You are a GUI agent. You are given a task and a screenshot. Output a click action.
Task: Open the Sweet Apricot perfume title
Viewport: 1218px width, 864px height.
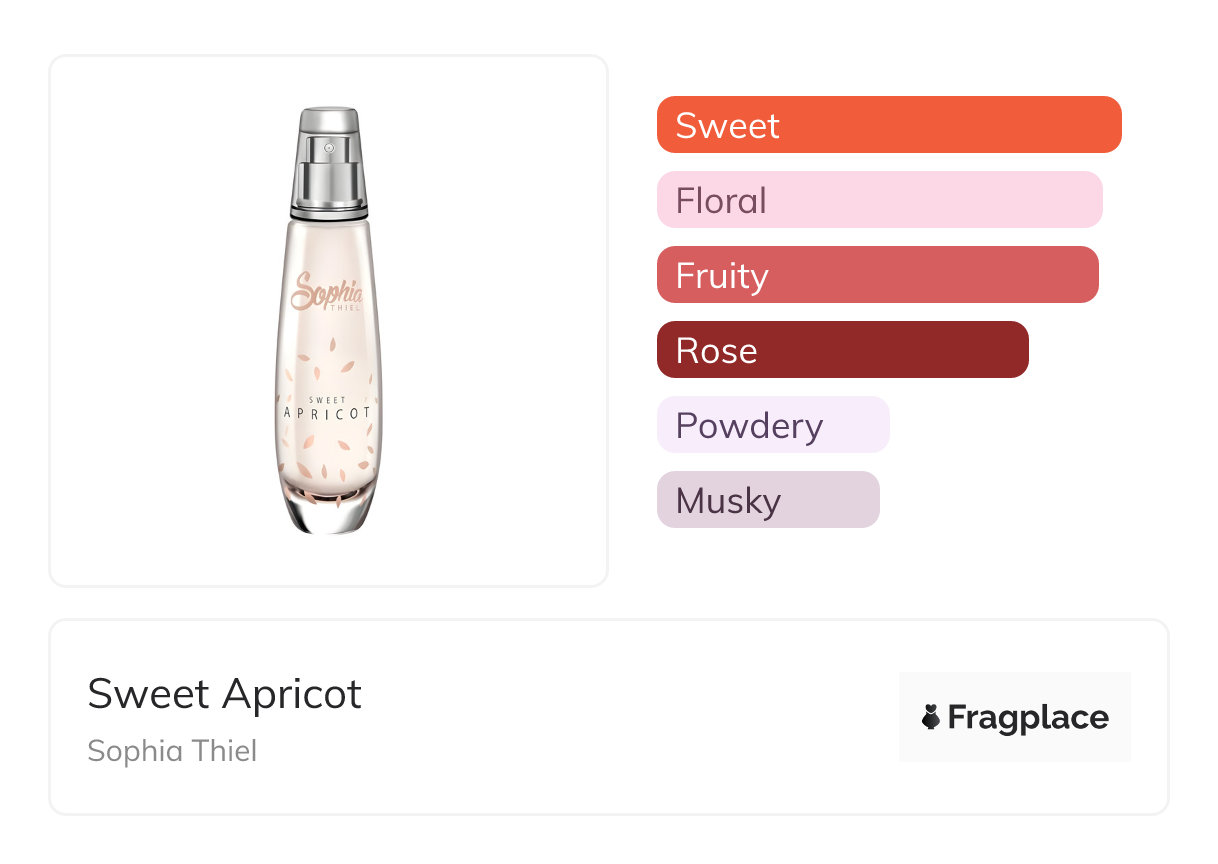(x=225, y=694)
